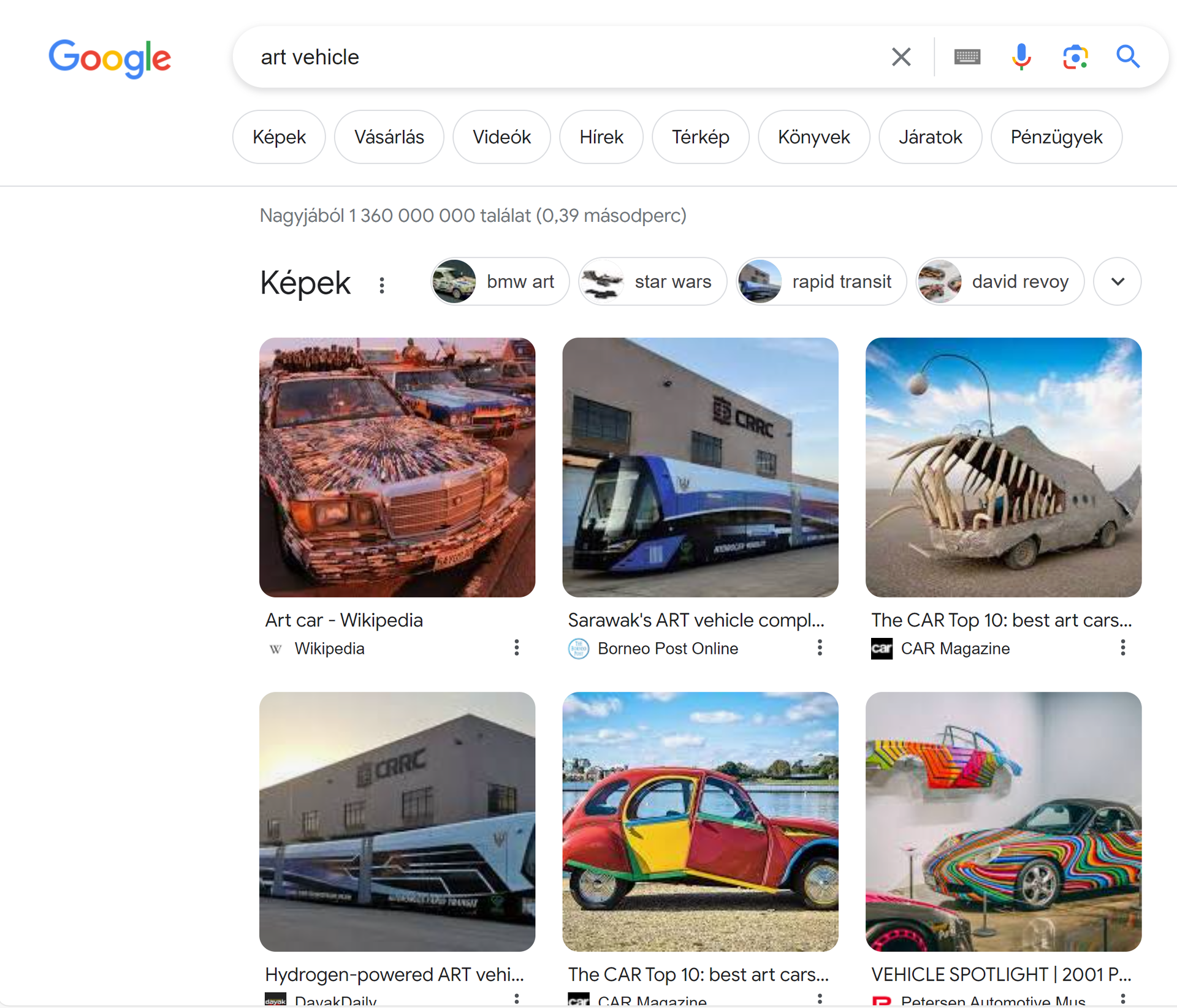This screenshot has width=1177, height=1008.
Task: Filter images by bmw art chip
Action: click(x=500, y=282)
